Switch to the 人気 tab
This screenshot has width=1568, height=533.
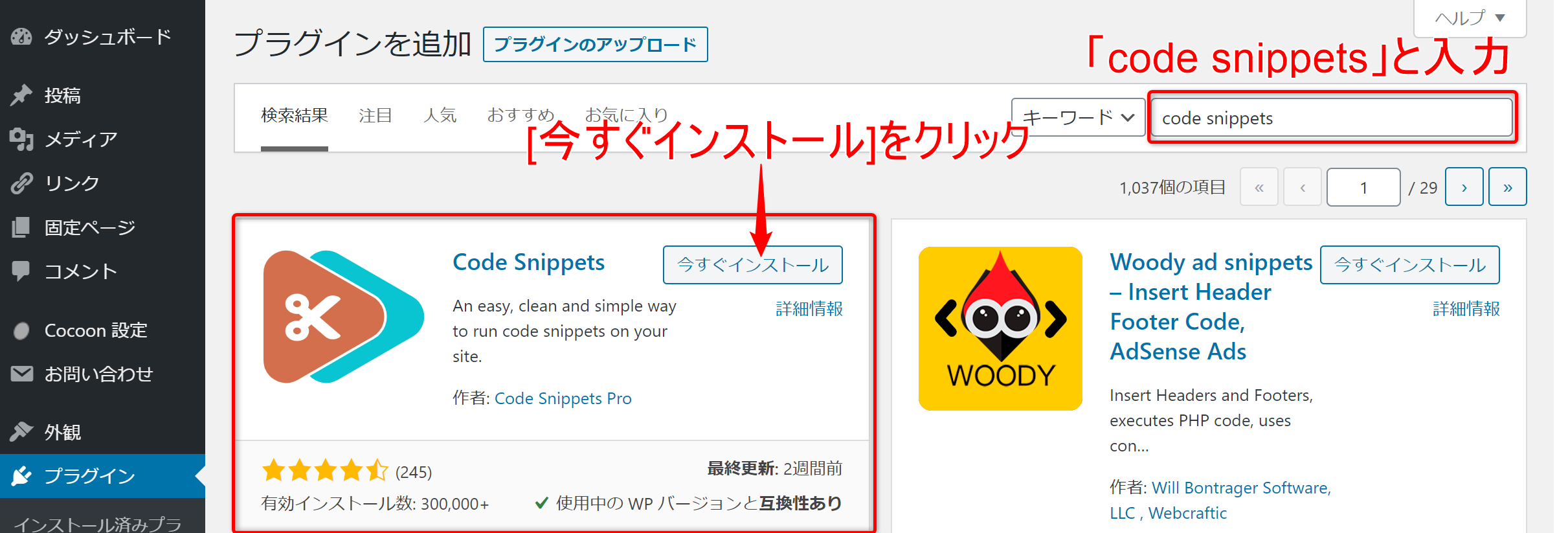tap(440, 115)
